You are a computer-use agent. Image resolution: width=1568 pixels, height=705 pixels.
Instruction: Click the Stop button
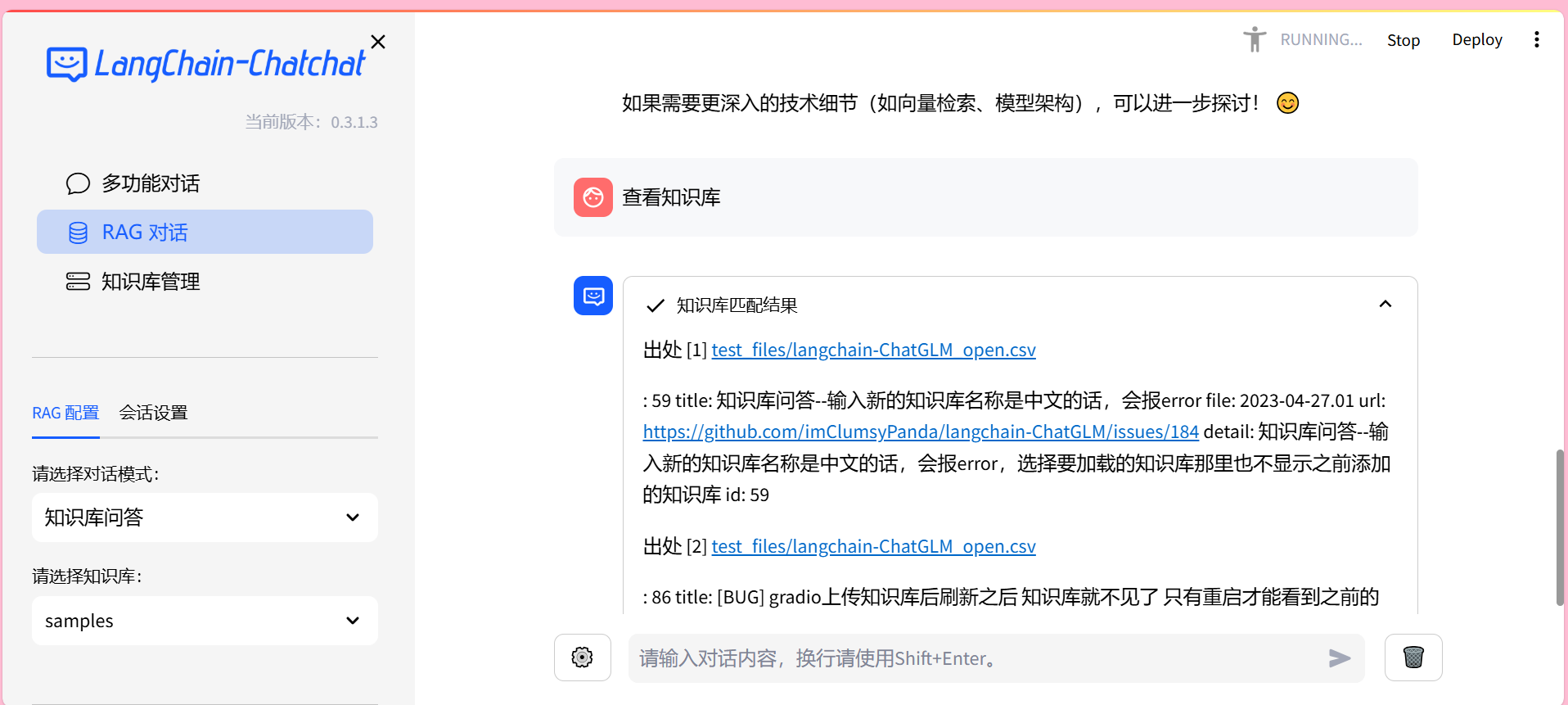(x=1404, y=40)
